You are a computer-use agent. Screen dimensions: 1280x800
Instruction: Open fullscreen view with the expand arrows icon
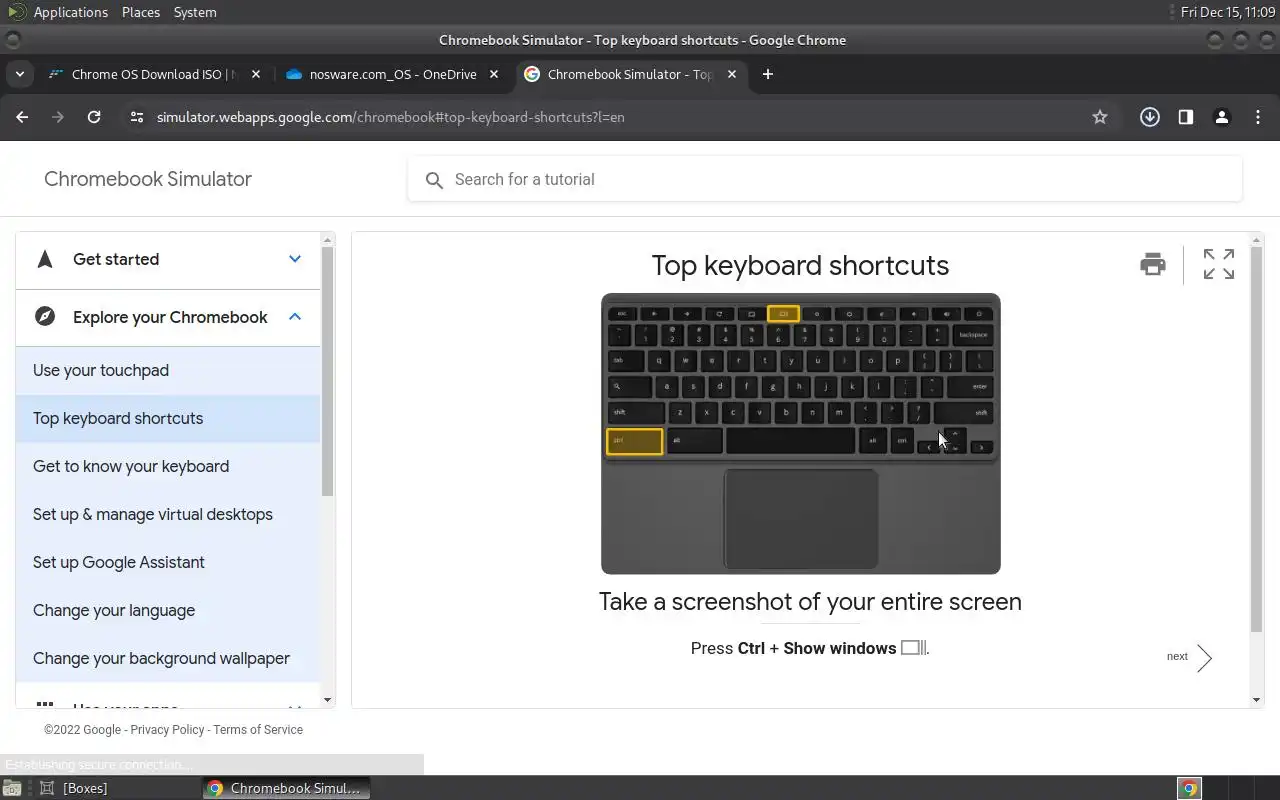1218,264
